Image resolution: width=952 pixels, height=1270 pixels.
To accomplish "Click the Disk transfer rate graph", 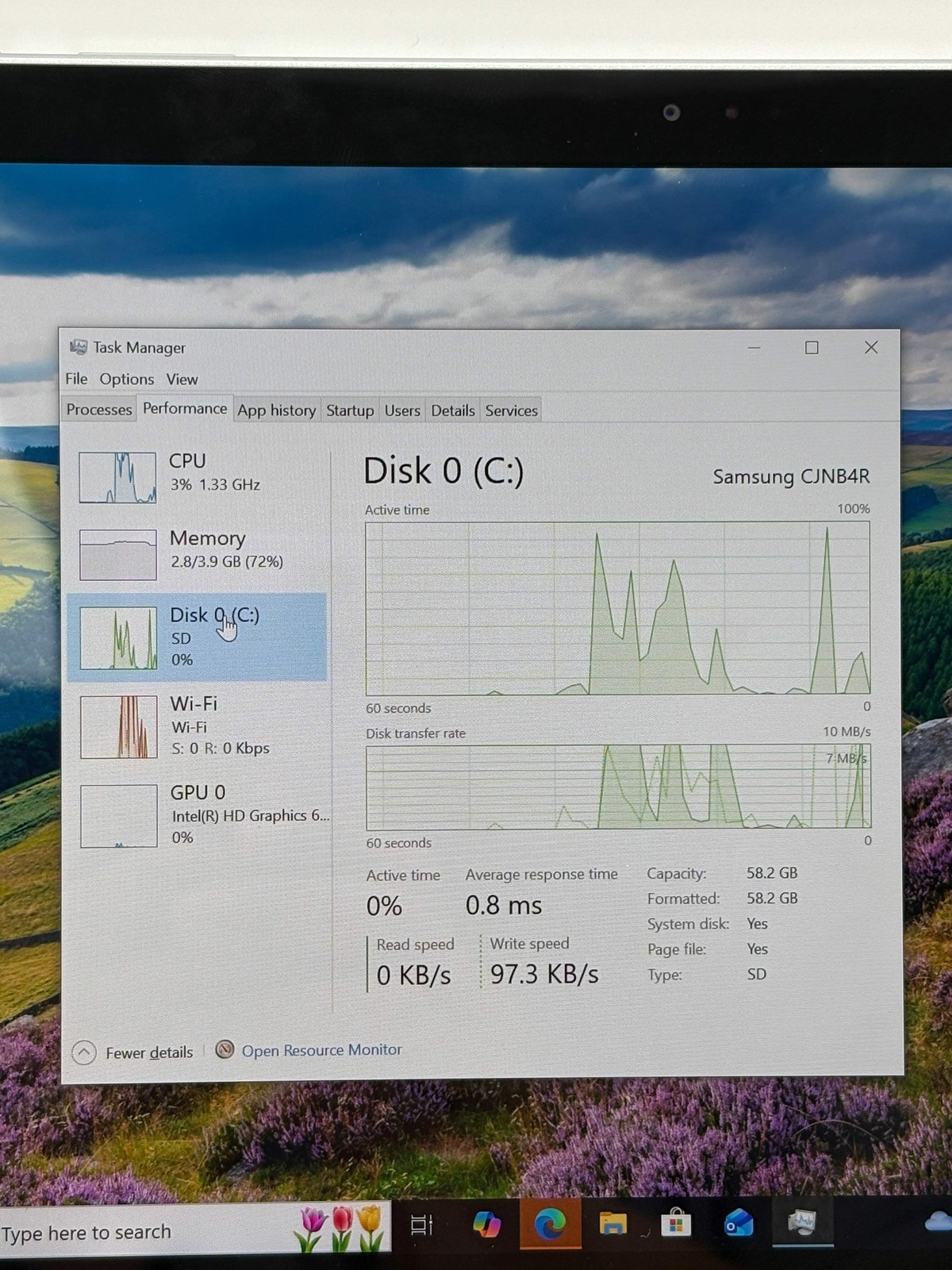I will [619, 787].
